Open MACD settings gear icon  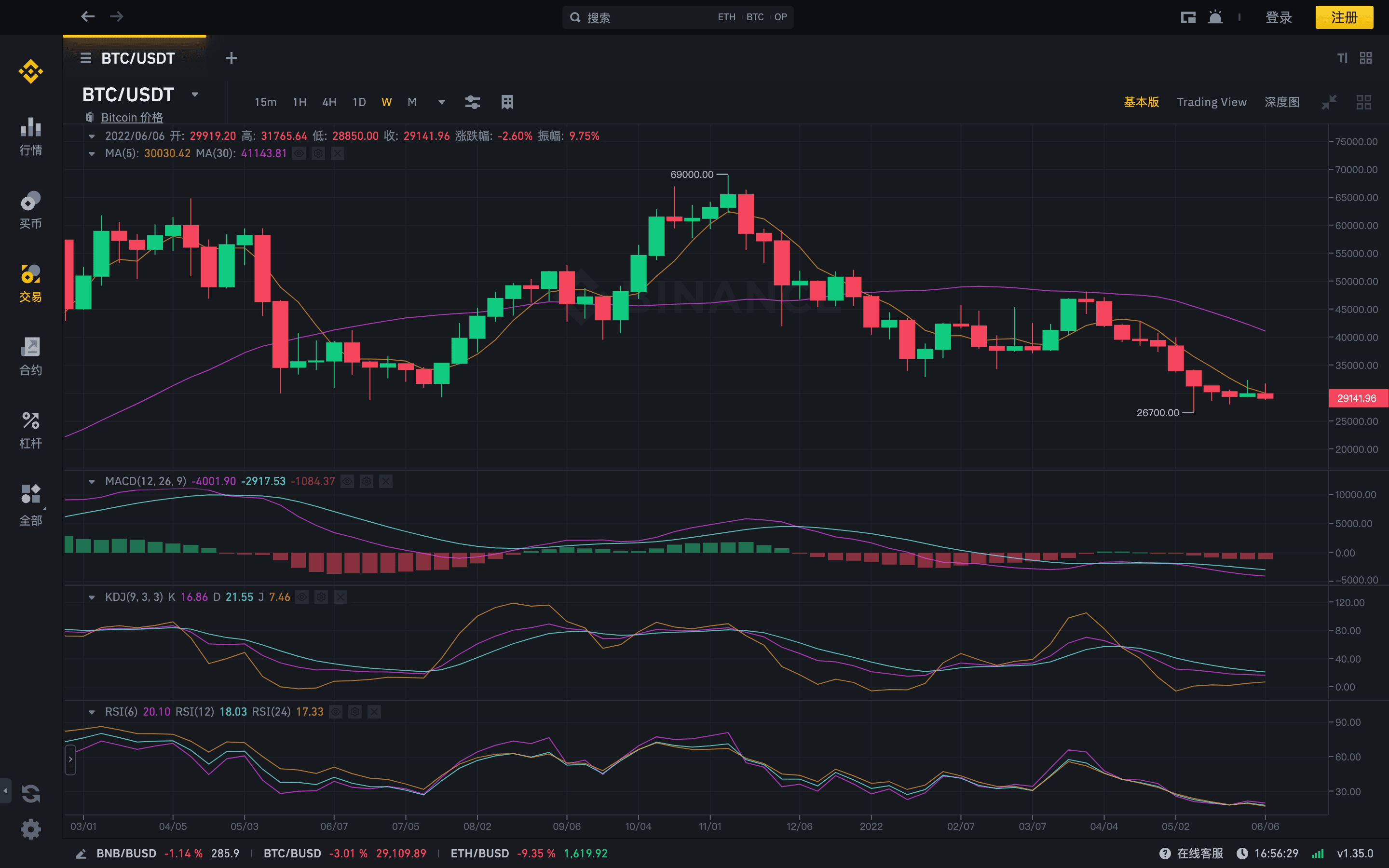pos(366,481)
